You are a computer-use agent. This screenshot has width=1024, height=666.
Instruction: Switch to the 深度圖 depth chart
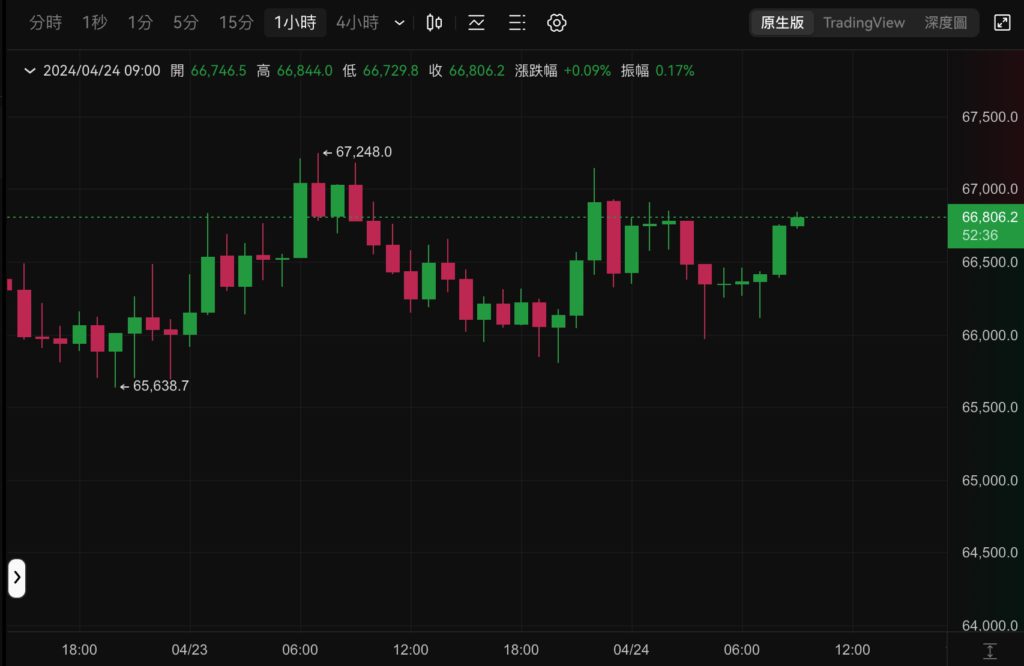[x=945, y=23]
